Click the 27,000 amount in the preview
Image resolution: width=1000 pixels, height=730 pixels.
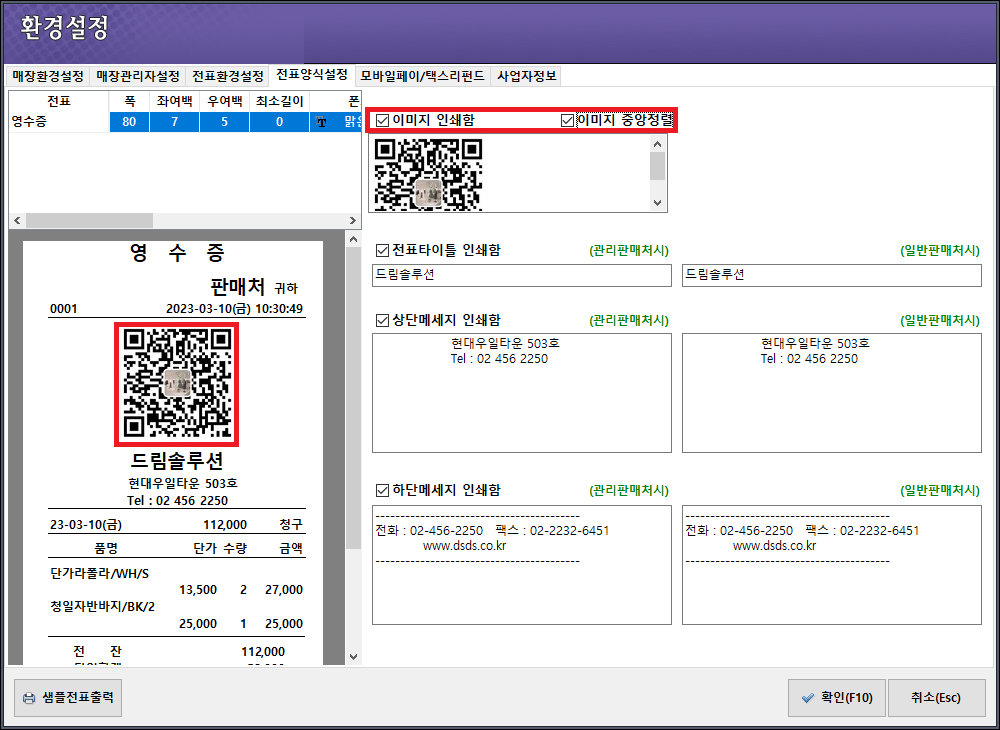(x=284, y=590)
